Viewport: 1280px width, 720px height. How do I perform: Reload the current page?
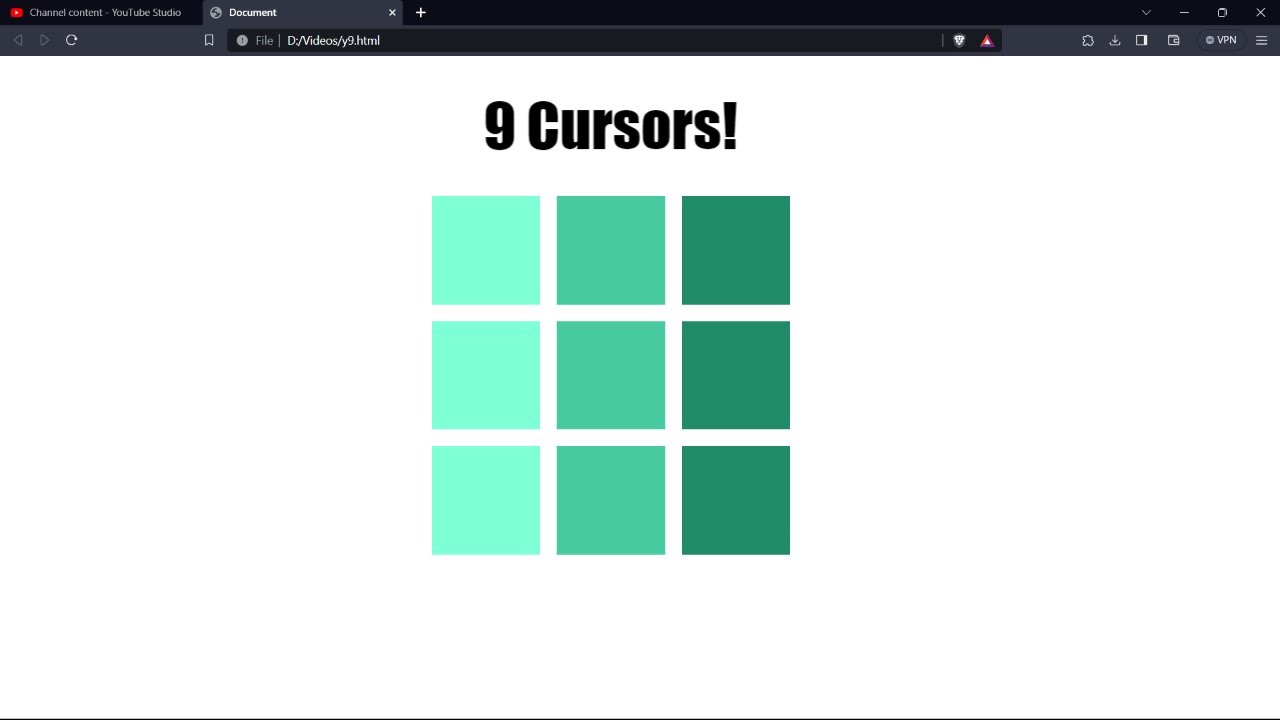(71, 40)
